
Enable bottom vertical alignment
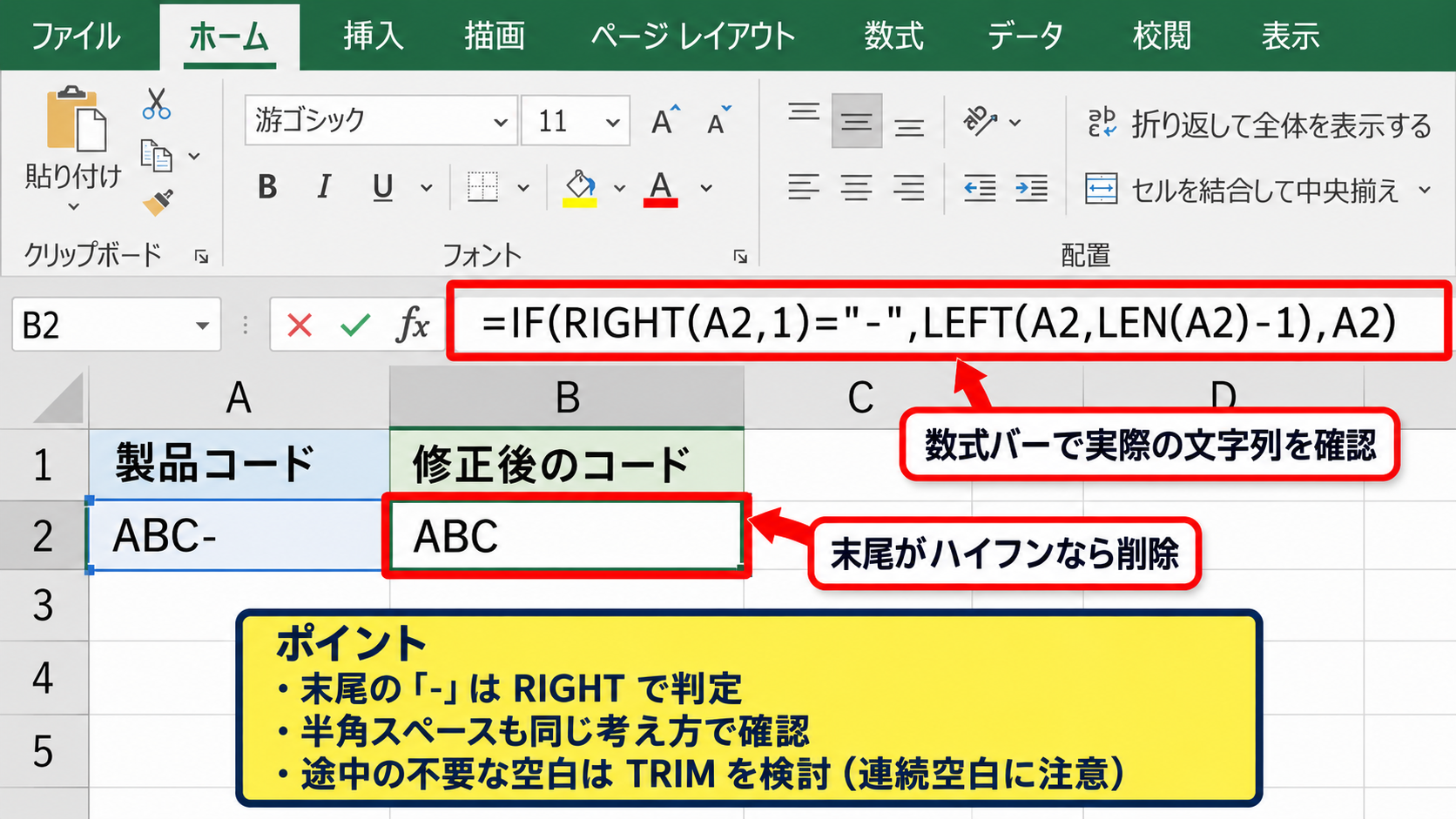(x=909, y=128)
